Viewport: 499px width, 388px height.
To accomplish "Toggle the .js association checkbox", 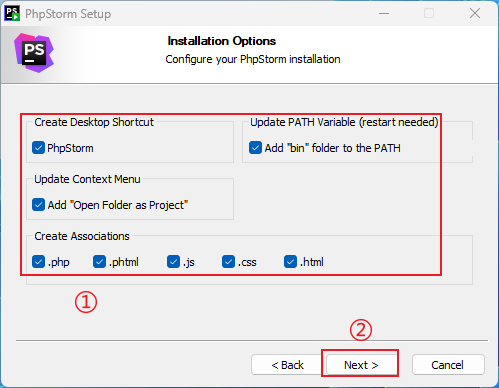I will pos(173,262).
